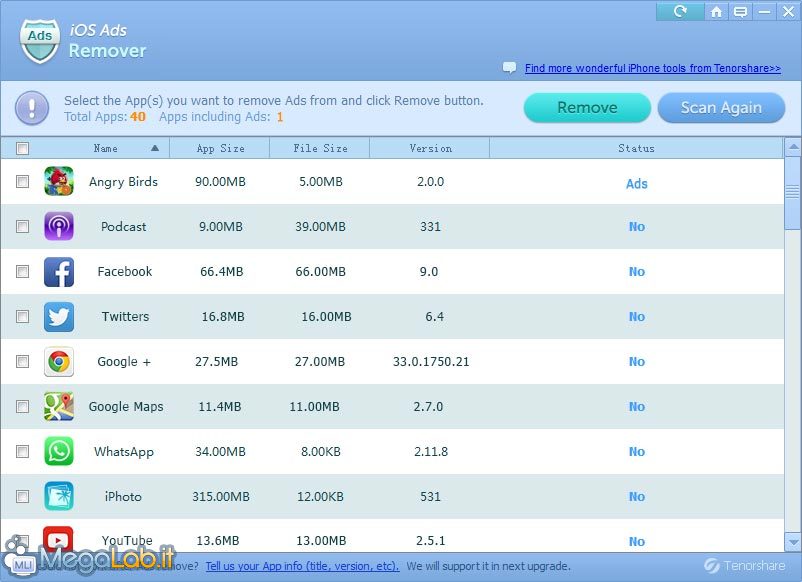
Task: Check the Podcast row checkbox
Action: (x=23, y=226)
